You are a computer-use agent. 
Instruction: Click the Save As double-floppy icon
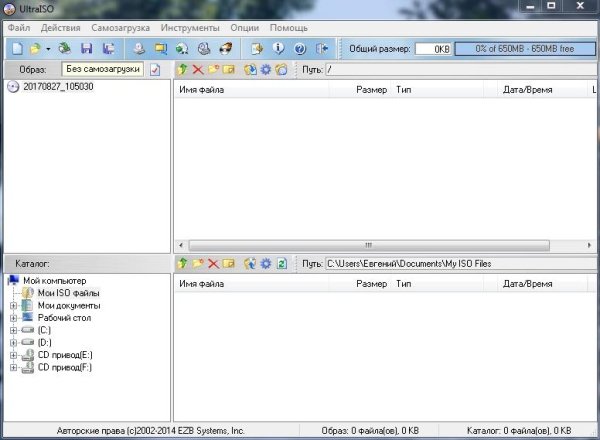(x=109, y=49)
